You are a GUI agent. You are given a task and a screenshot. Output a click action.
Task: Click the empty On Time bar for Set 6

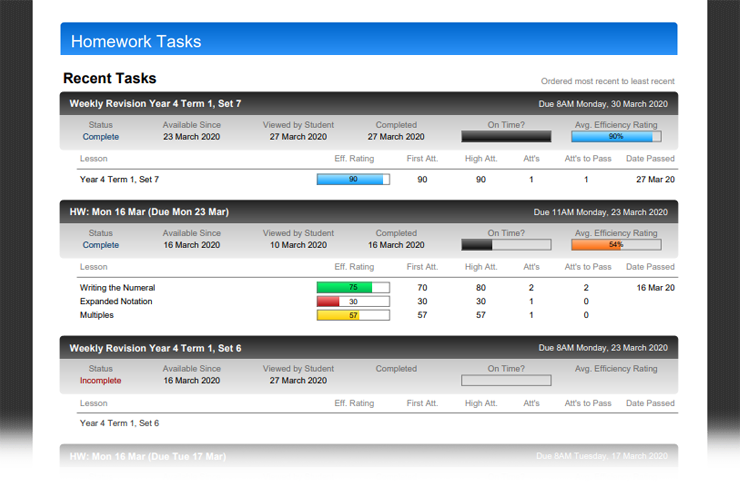pyautogui.click(x=505, y=381)
